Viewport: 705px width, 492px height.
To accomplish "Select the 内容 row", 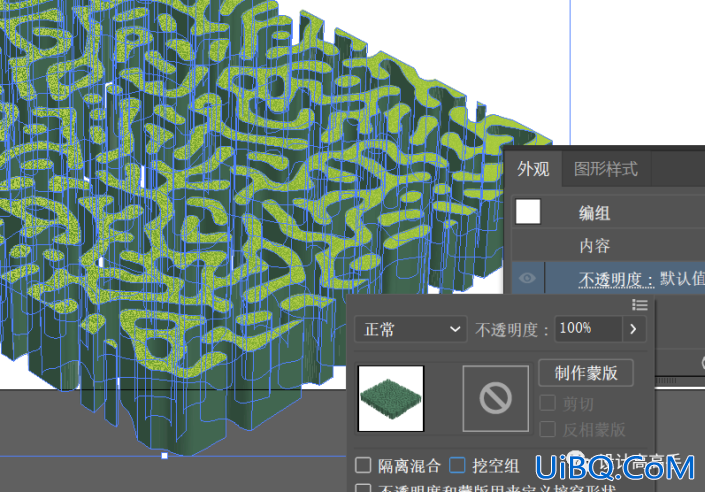I will pos(608,246).
